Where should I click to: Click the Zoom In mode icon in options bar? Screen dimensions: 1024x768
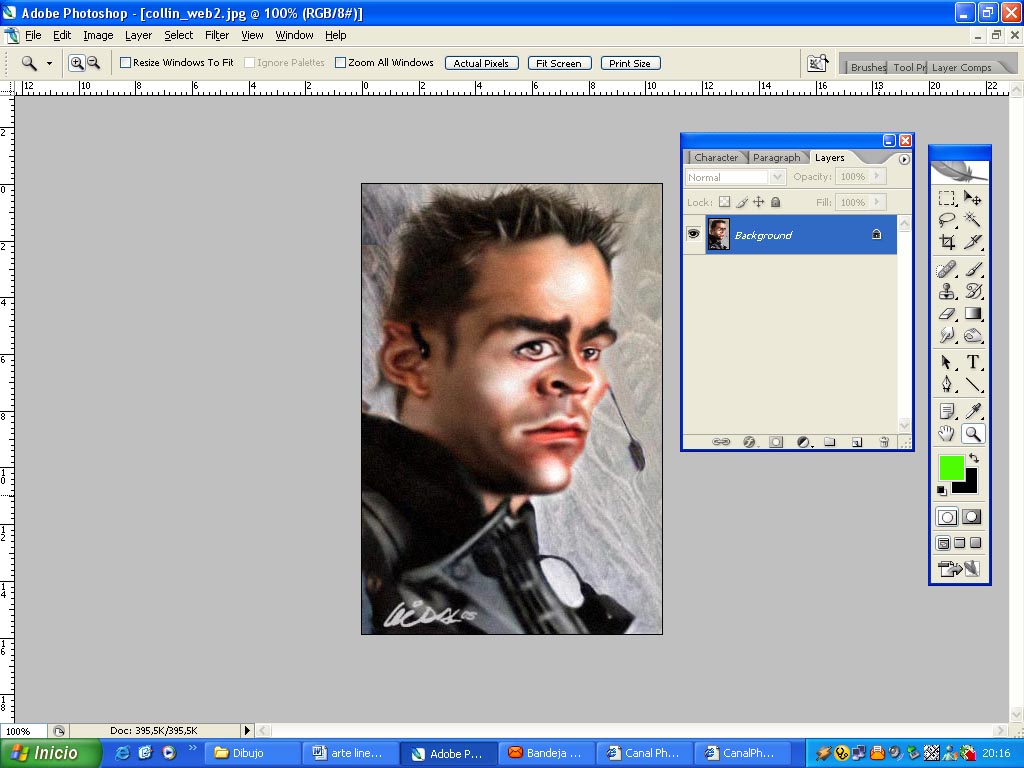(x=77, y=63)
